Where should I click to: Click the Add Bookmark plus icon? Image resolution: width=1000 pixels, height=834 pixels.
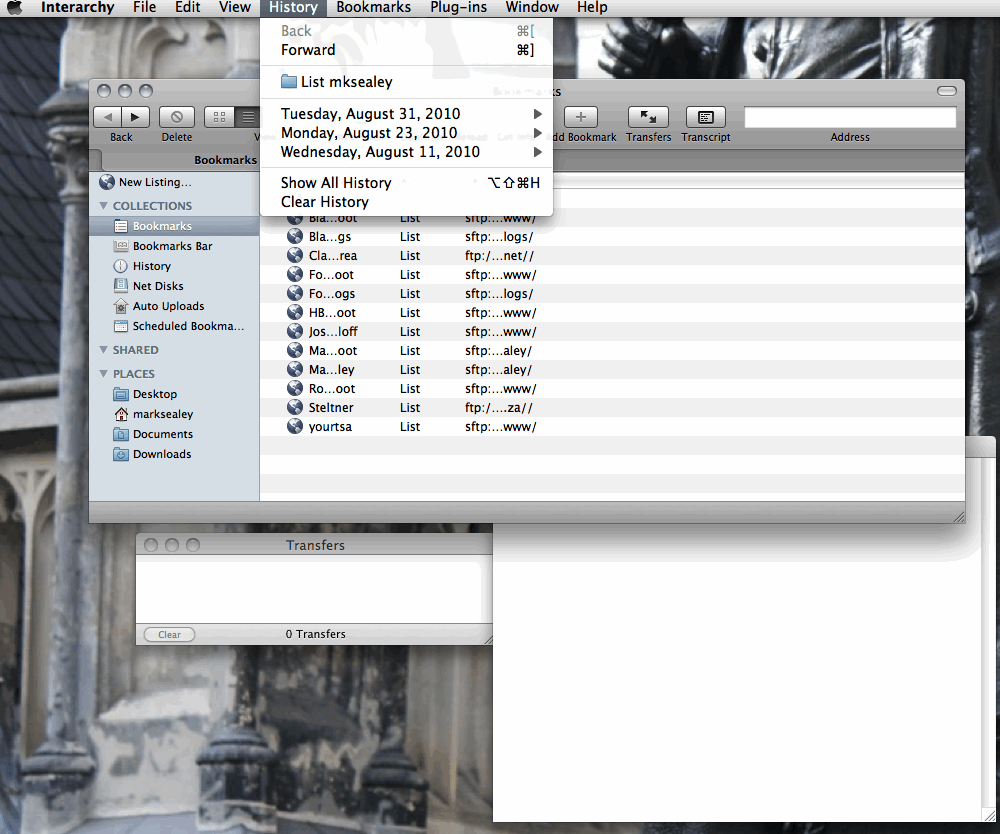click(580, 117)
